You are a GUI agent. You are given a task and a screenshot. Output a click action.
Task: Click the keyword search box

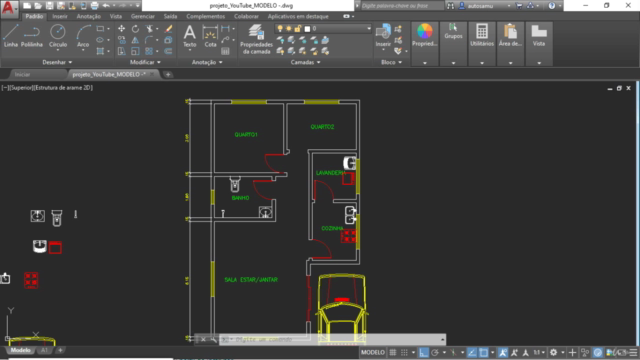(402, 6)
